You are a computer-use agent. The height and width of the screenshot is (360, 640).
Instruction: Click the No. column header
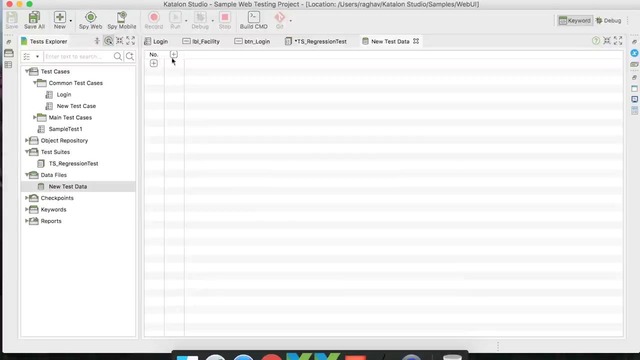[x=154, y=54]
